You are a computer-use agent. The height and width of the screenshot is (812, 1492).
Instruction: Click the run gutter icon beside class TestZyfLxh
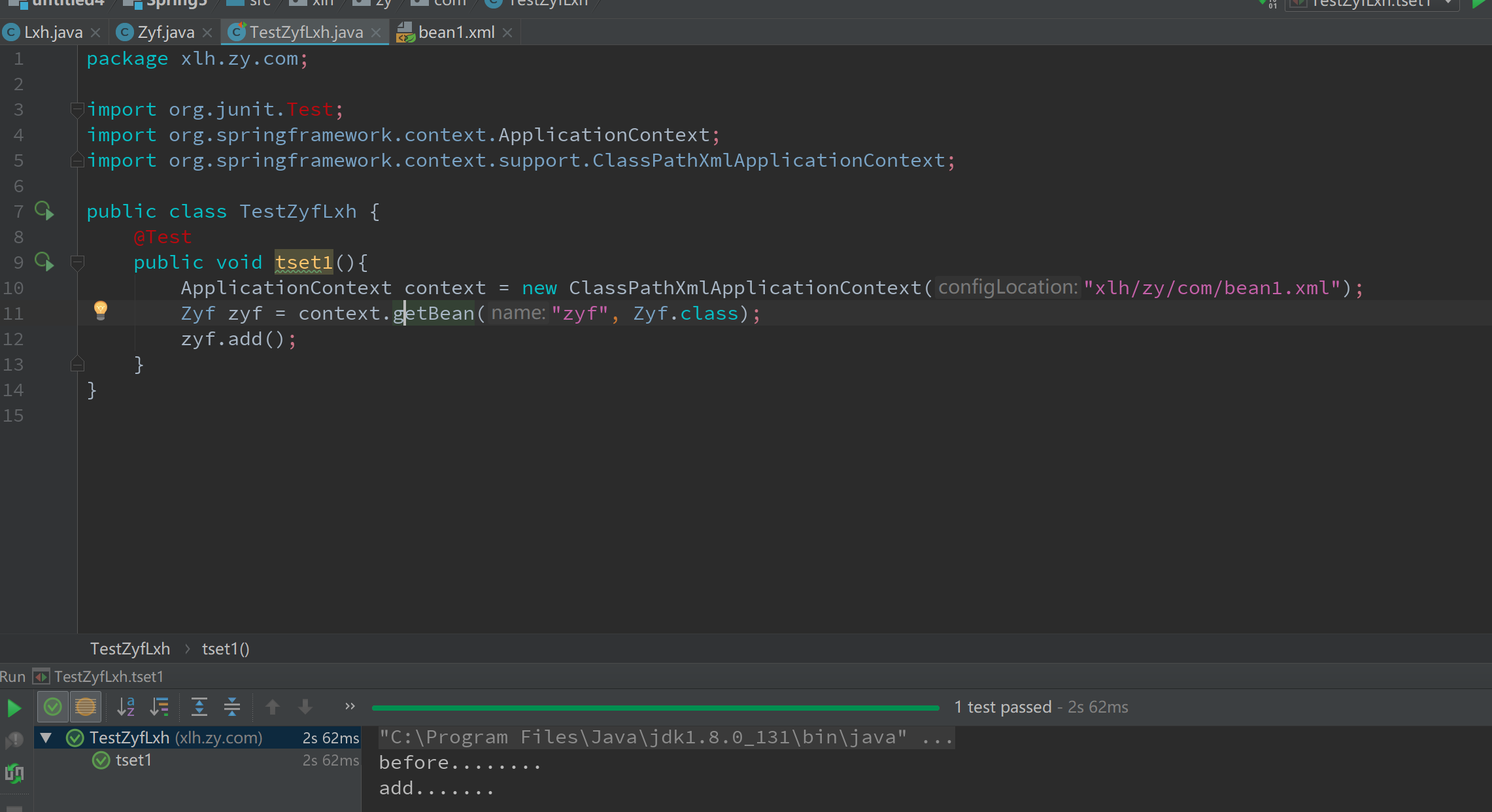44,211
